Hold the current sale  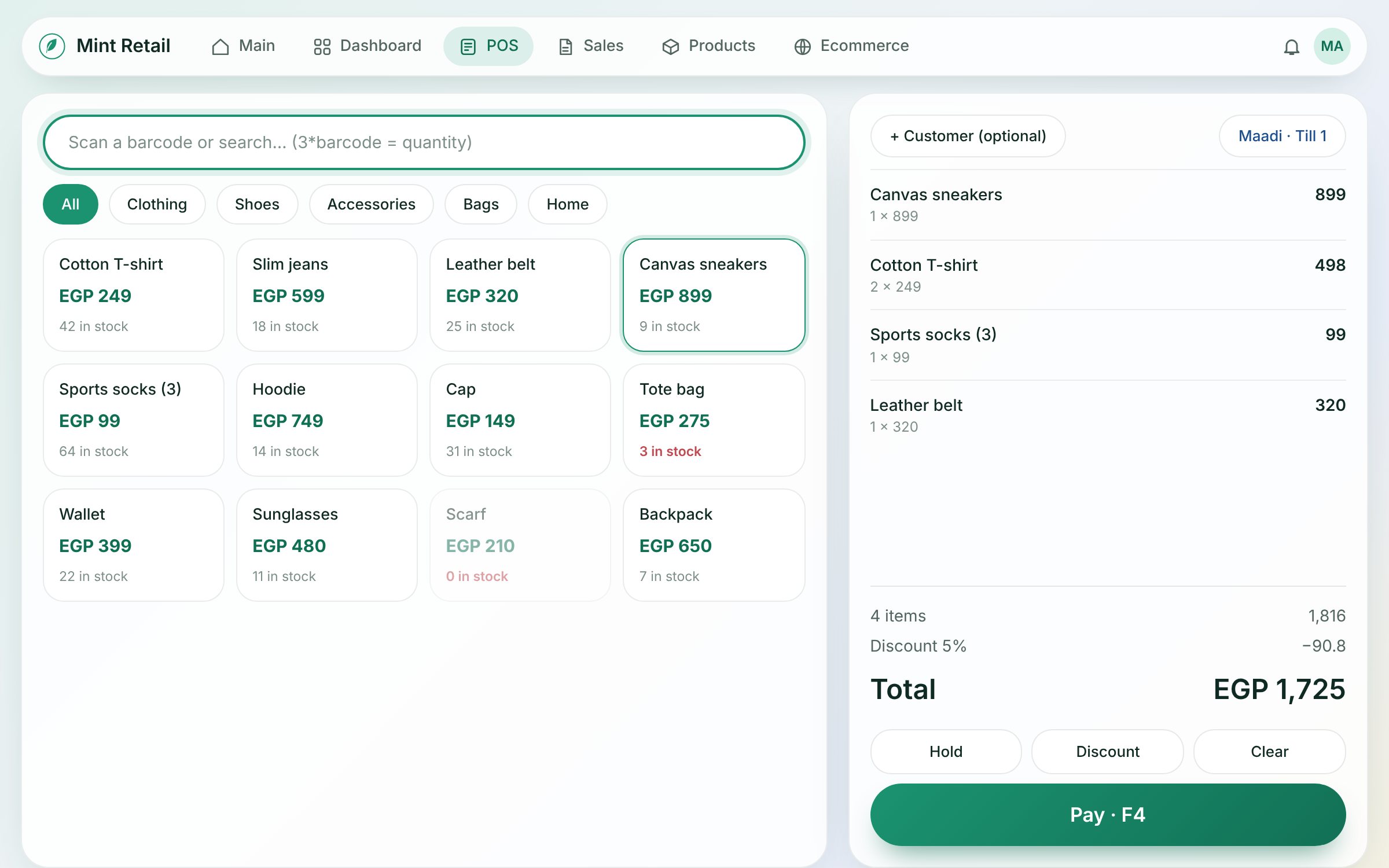click(946, 752)
